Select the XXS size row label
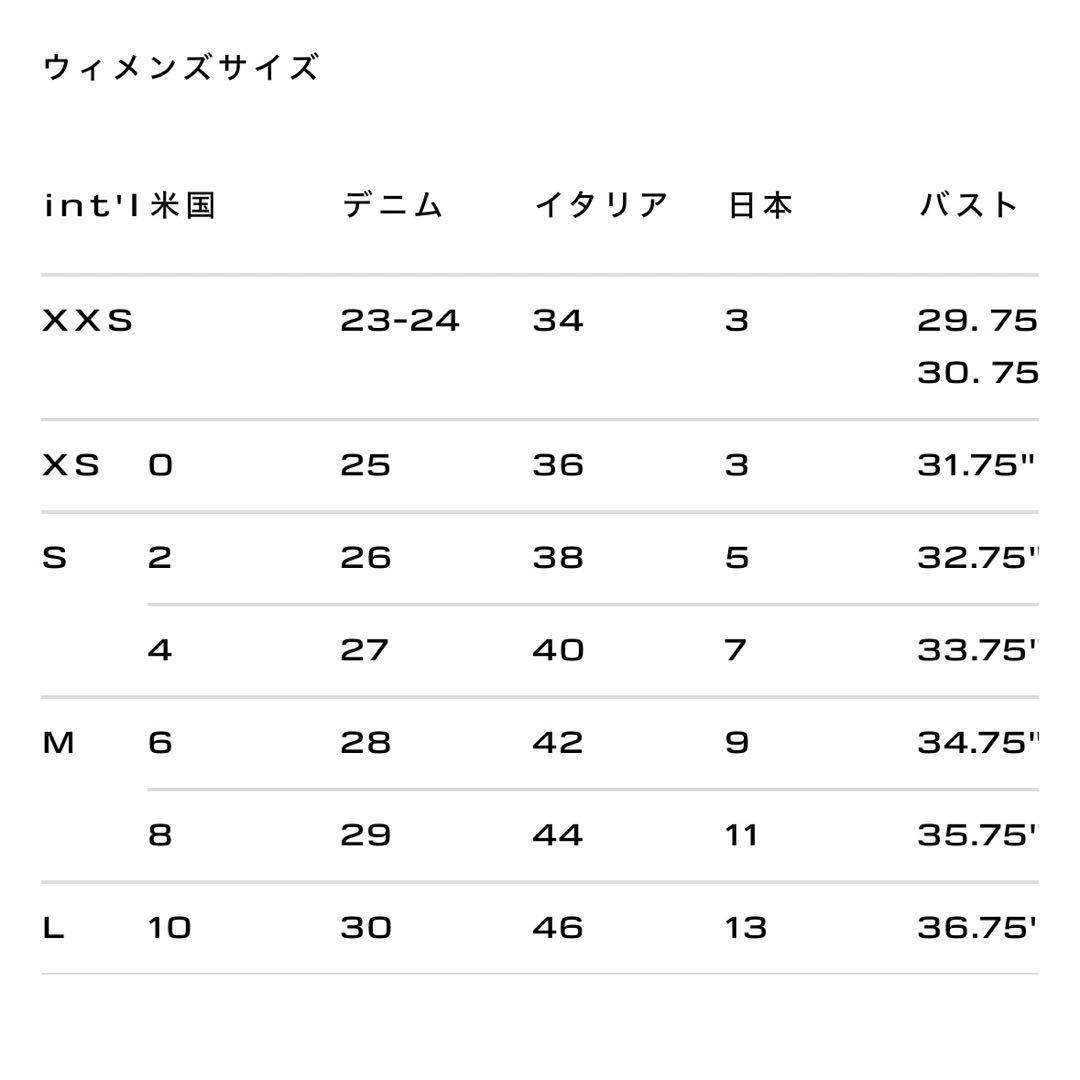1080x1080 pixels. pos(87,320)
